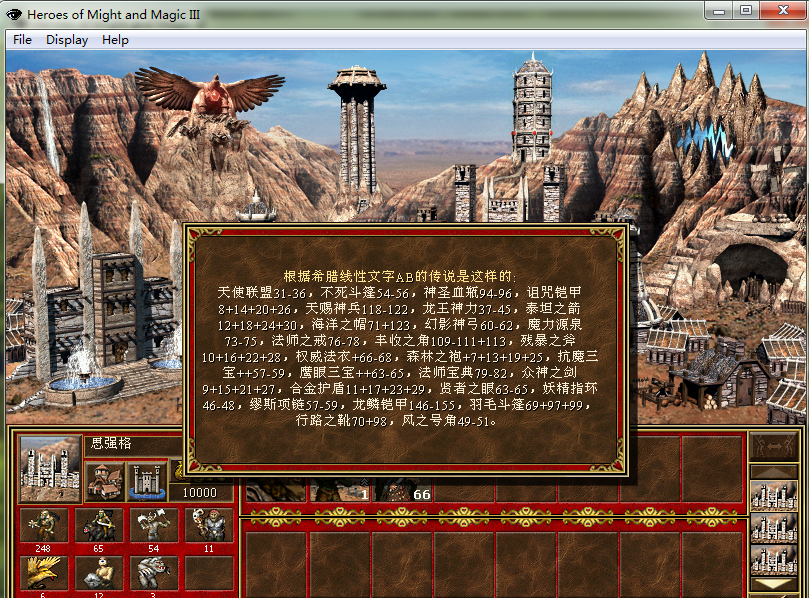This screenshot has height=598, width=809.
Task: Click the tall pillar tower with flat top
Action: pos(357,132)
